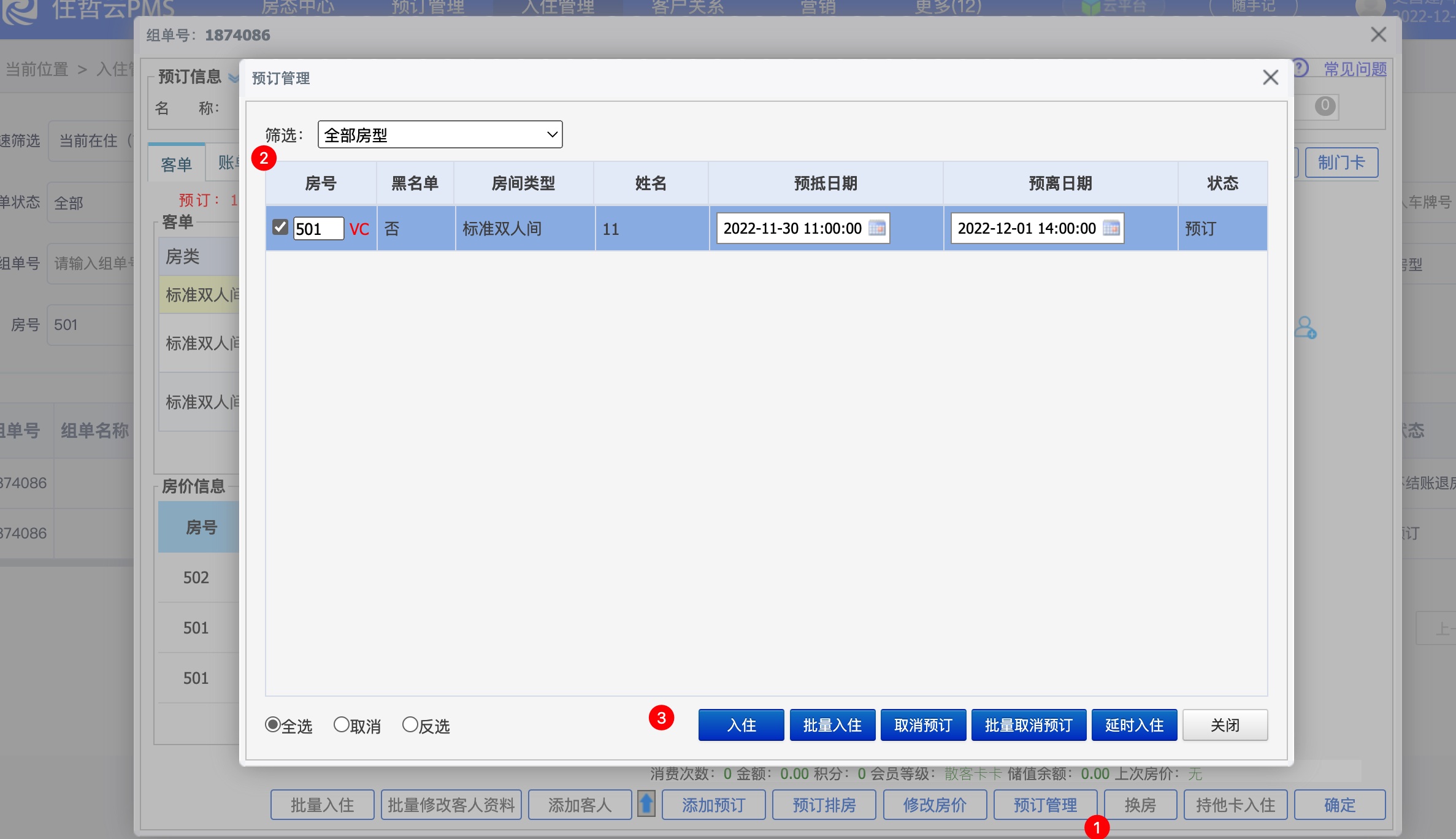Select the 反选 radio button
The height and width of the screenshot is (839, 1456).
(x=410, y=724)
